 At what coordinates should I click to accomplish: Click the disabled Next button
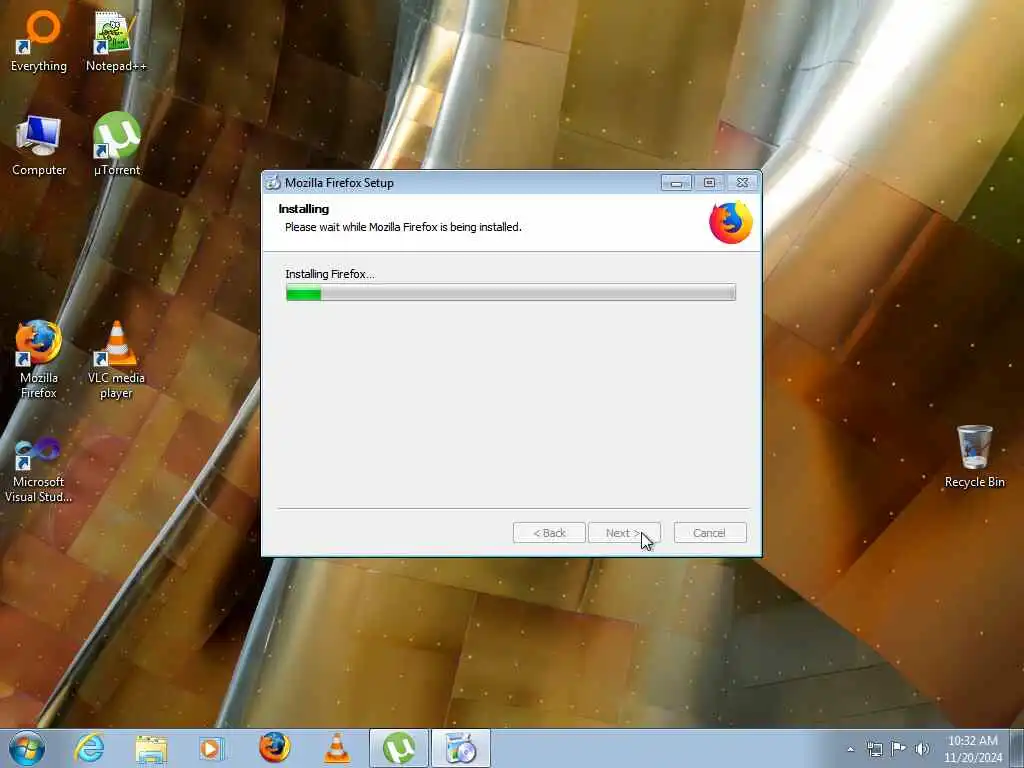click(x=624, y=533)
